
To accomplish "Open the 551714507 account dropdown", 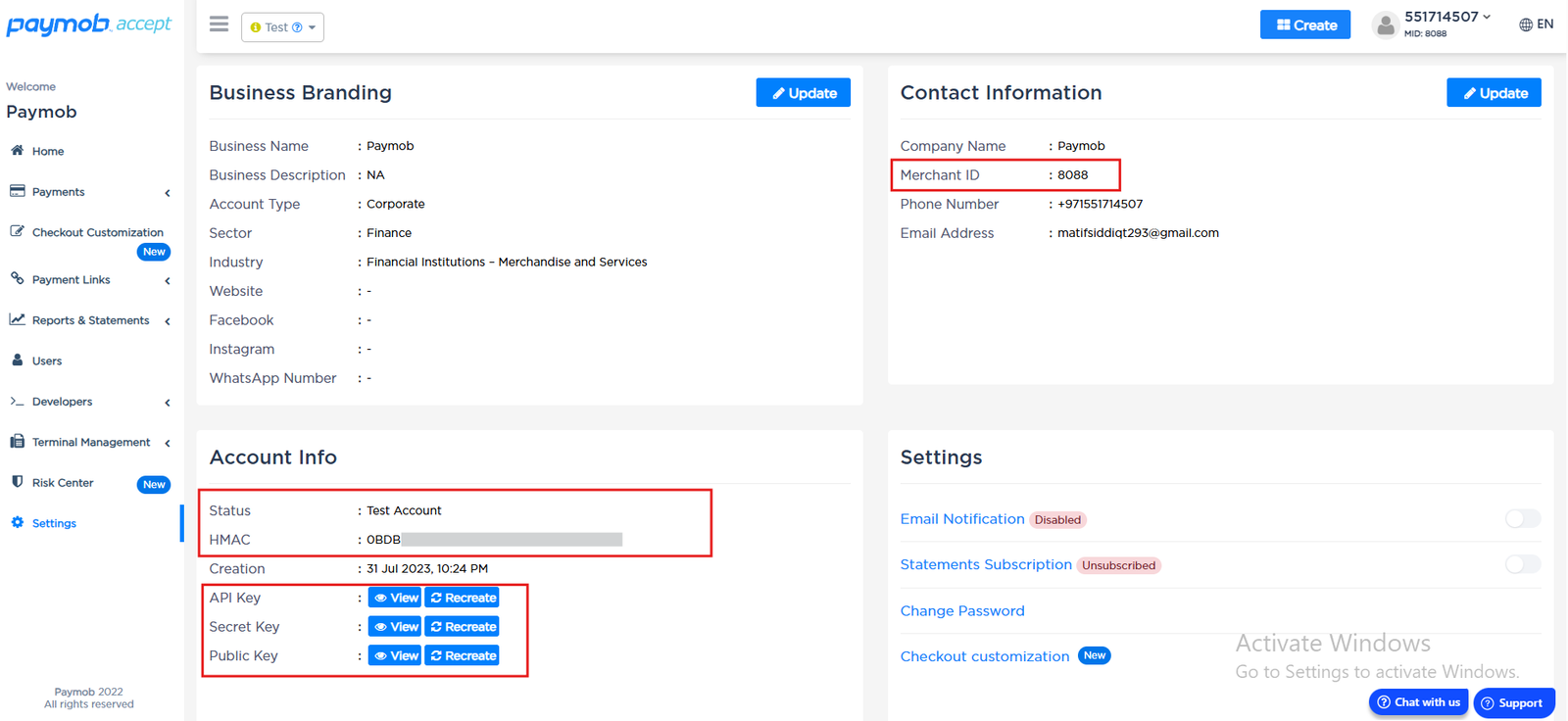I will (x=1447, y=17).
